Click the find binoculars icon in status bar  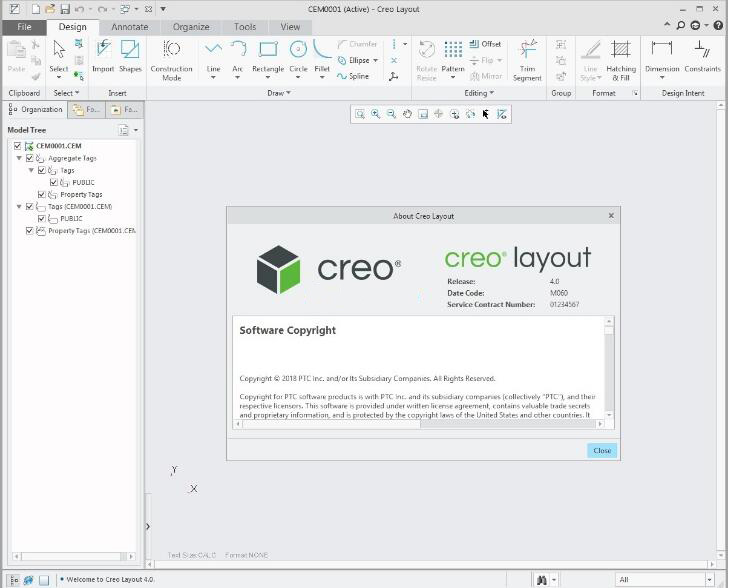[542, 580]
